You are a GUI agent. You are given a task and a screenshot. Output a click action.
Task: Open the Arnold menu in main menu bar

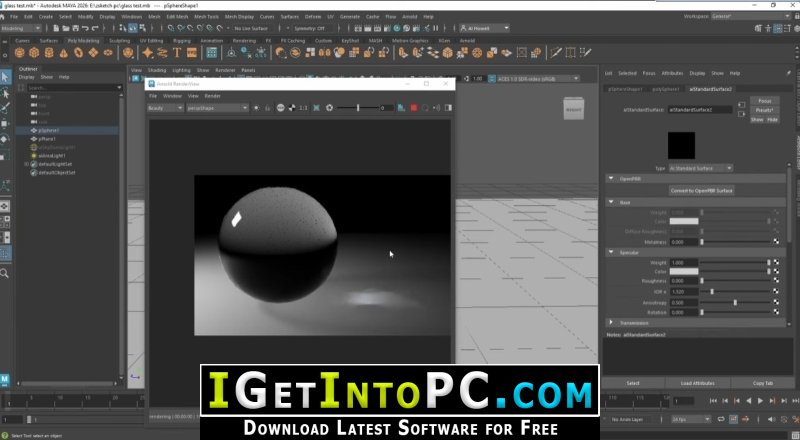point(410,17)
